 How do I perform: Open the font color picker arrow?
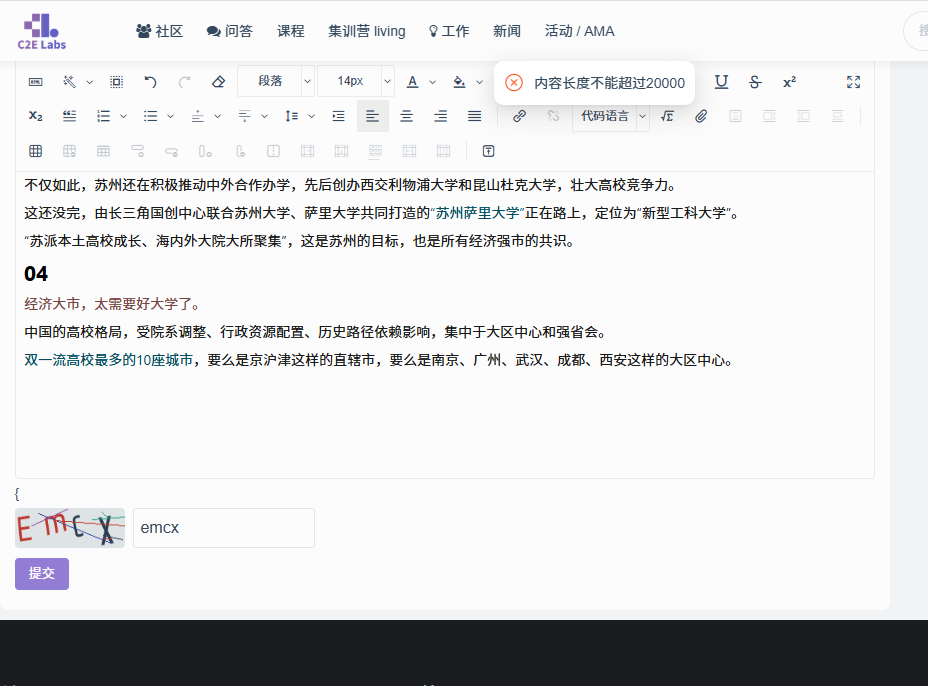(x=431, y=82)
